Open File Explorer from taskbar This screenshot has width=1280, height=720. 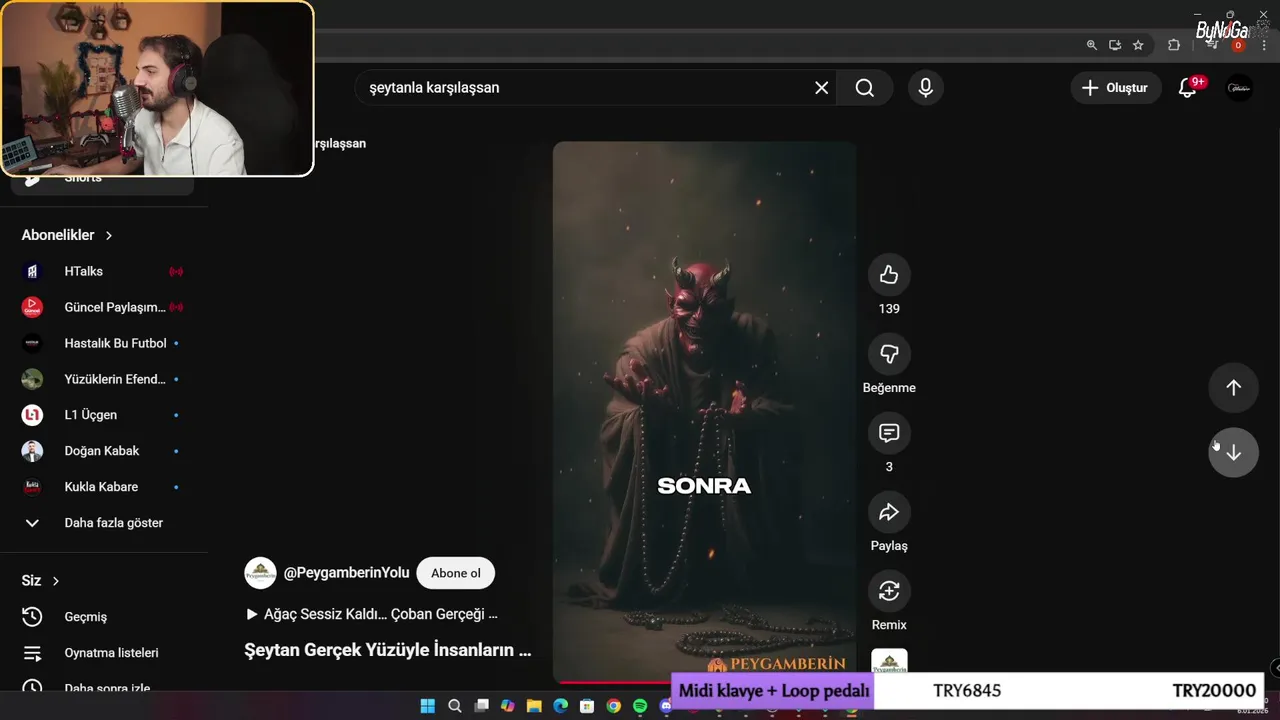pyautogui.click(x=534, y=706)
